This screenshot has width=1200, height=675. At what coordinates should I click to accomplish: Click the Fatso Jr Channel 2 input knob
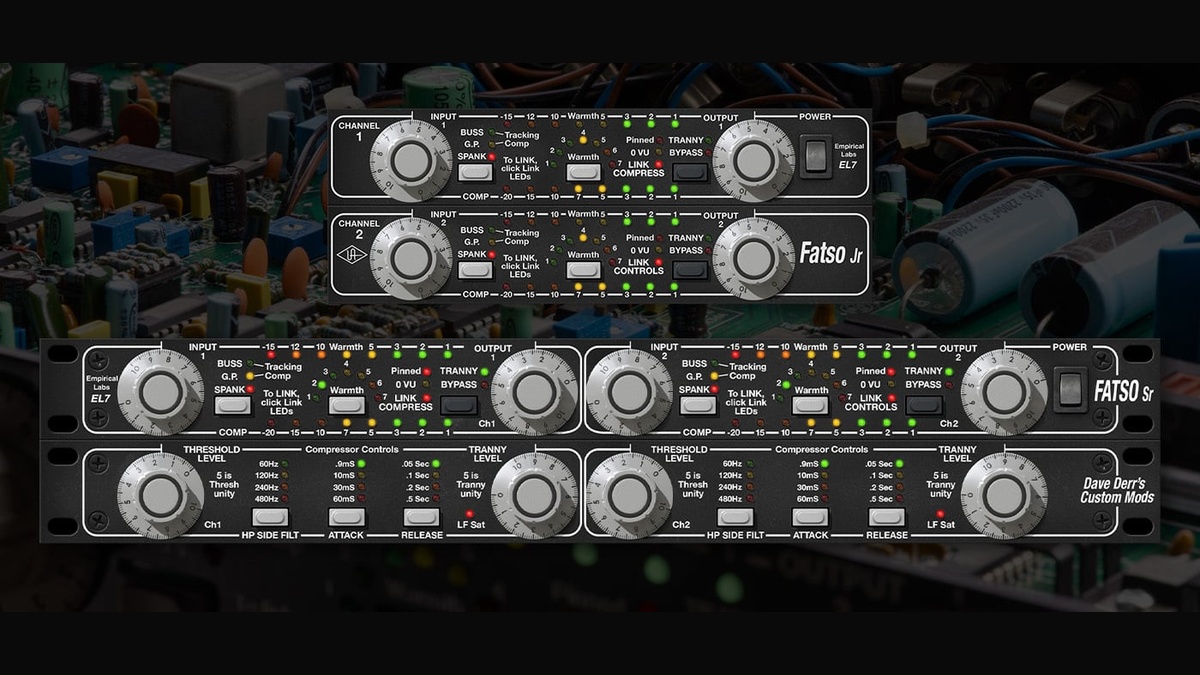point(411,257)
